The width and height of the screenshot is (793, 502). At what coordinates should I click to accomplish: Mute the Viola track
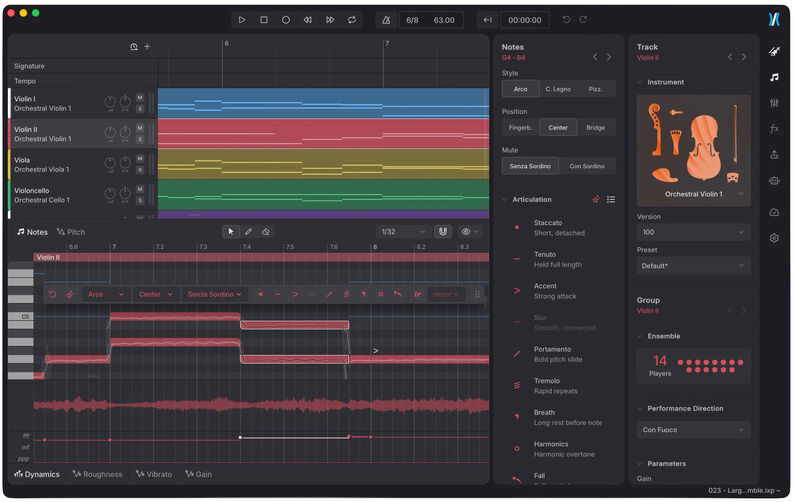point(140,159)
